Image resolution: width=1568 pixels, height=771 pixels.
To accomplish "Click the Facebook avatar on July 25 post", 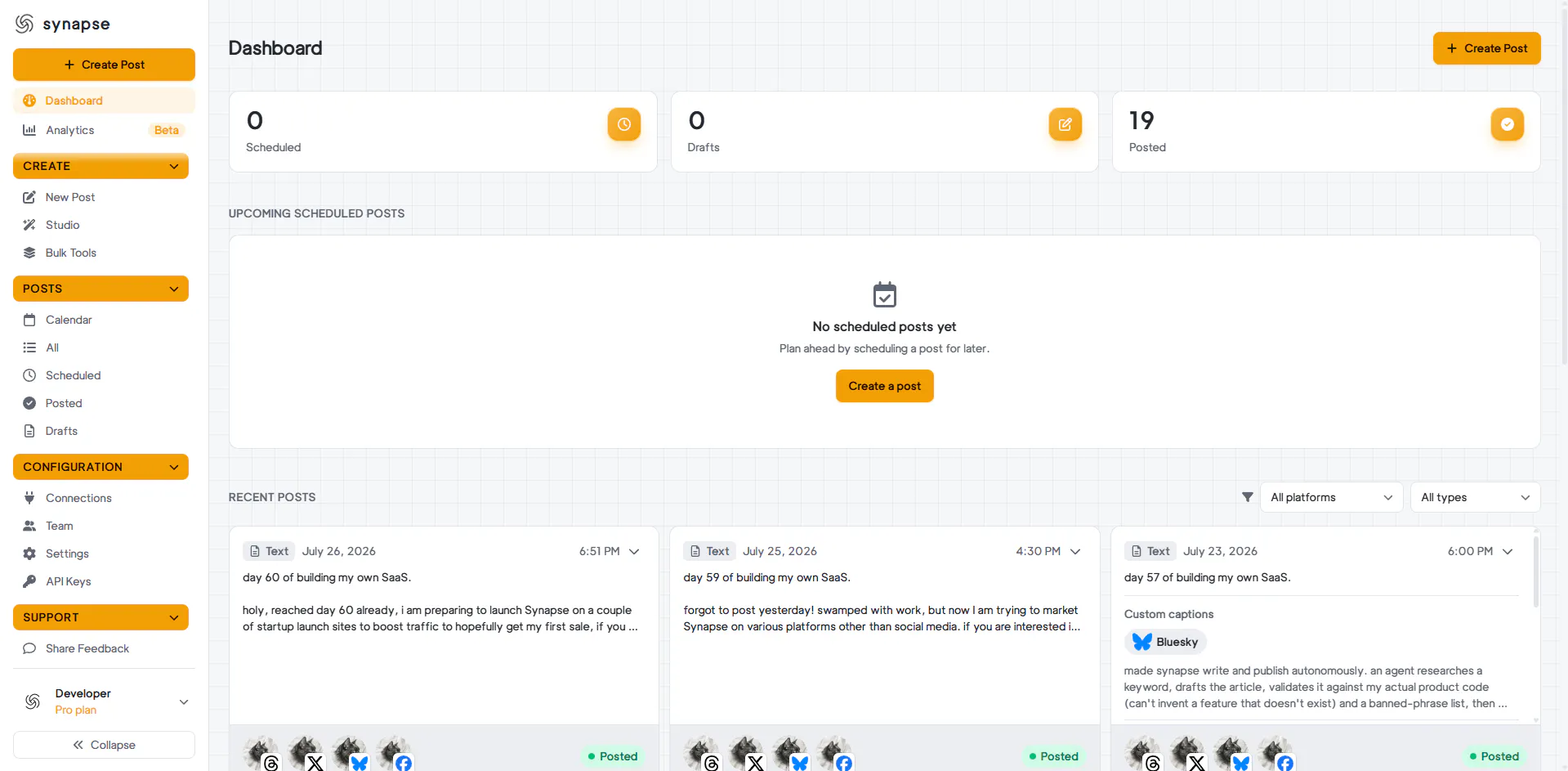I will [x=834, y=753].
